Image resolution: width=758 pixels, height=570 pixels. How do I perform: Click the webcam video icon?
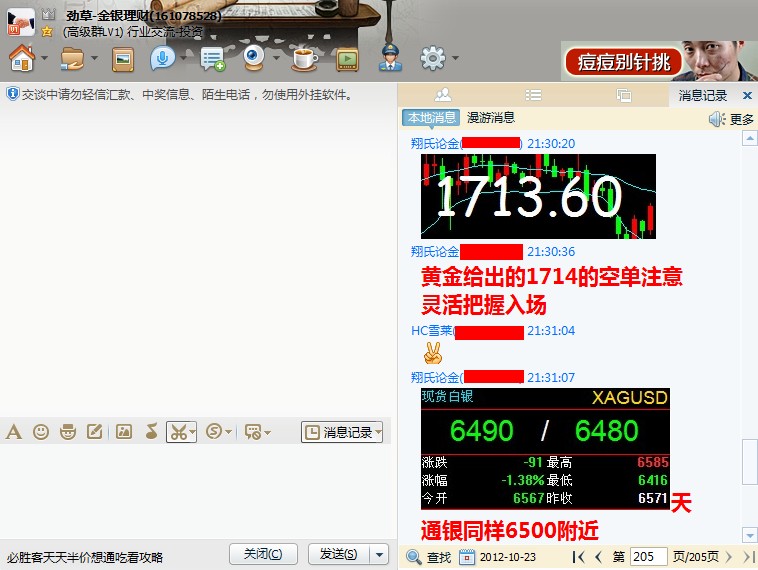point(254,59)
